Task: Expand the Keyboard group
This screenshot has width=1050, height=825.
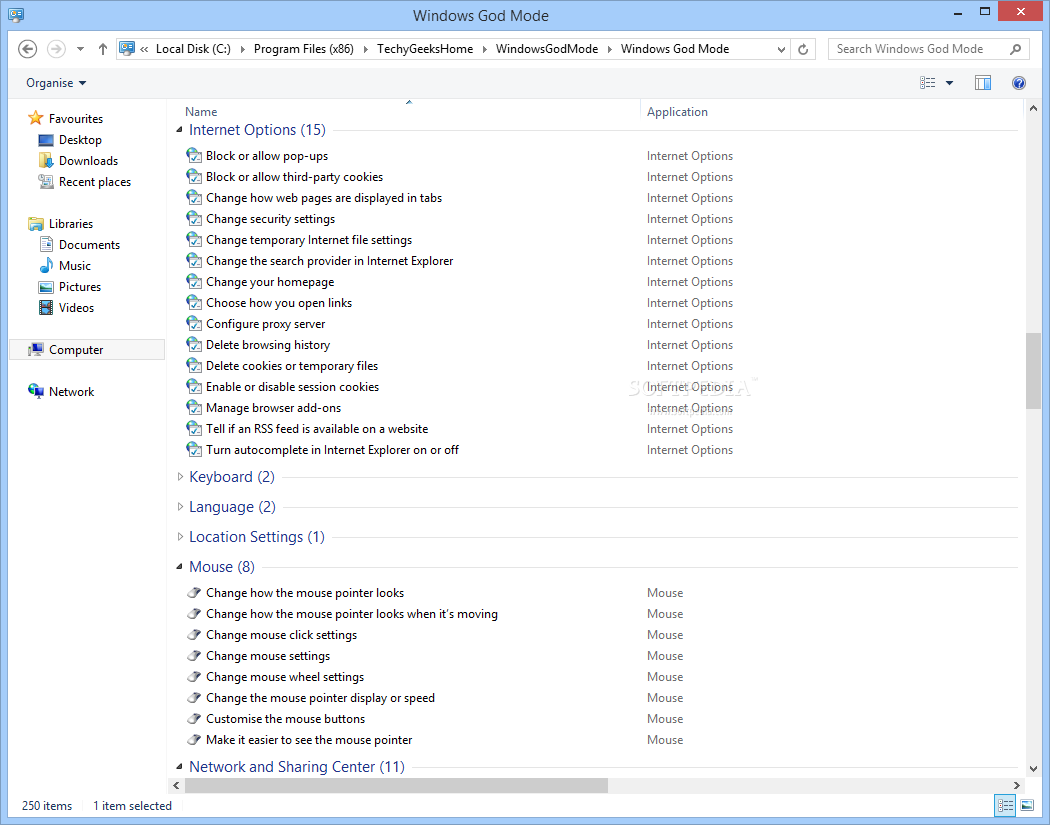Action: point(179,477)
